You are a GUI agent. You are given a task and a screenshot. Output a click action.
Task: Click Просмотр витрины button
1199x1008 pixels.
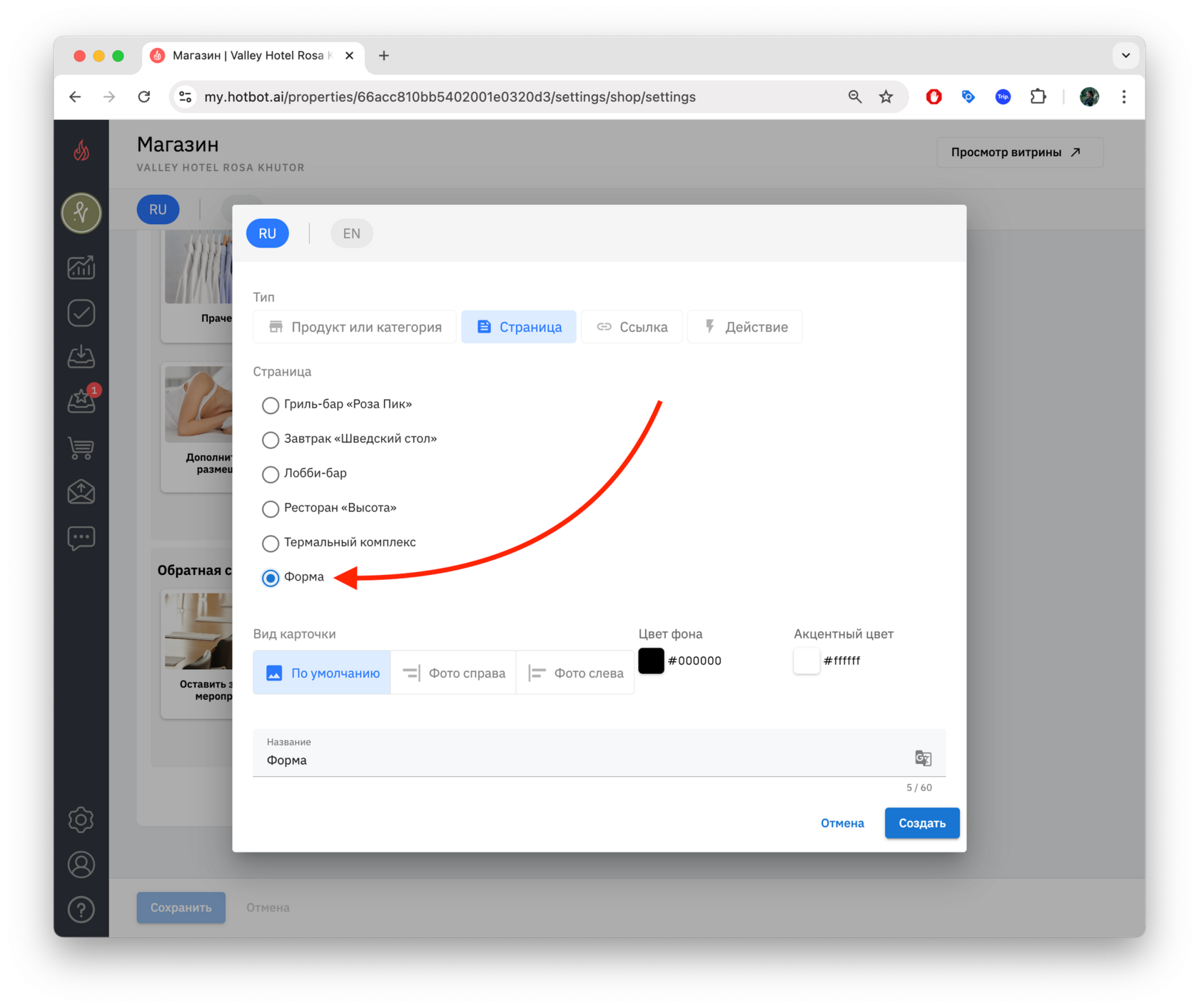click(1020, 152)
